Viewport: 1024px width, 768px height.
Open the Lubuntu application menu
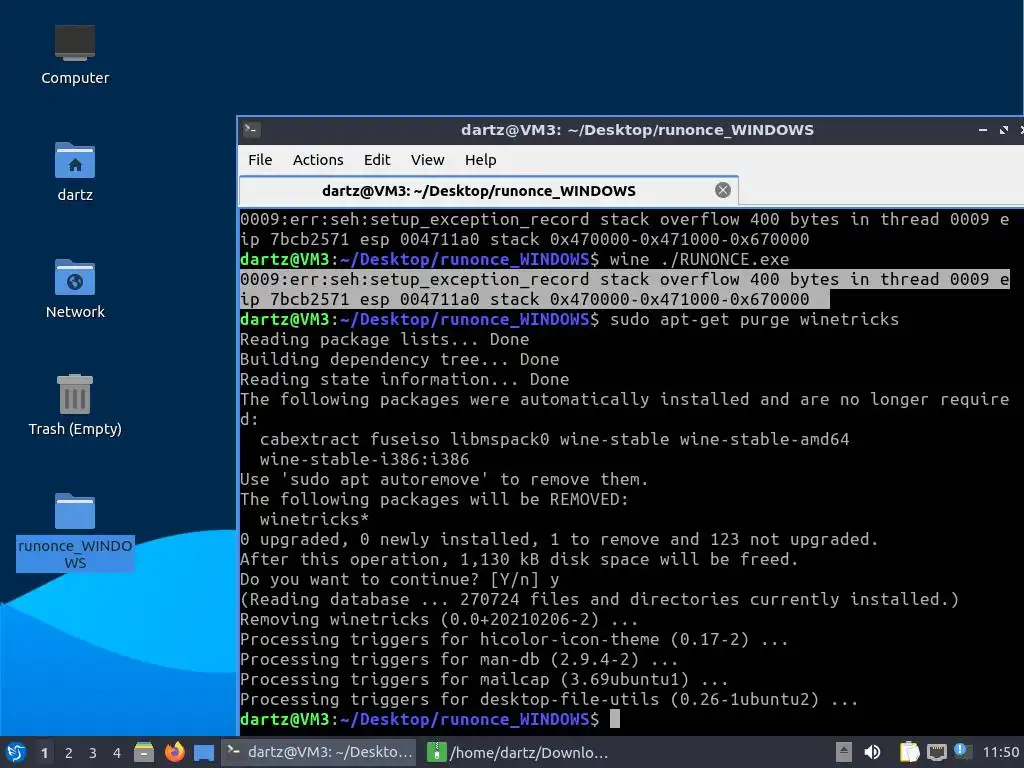(x=15, y=752)
